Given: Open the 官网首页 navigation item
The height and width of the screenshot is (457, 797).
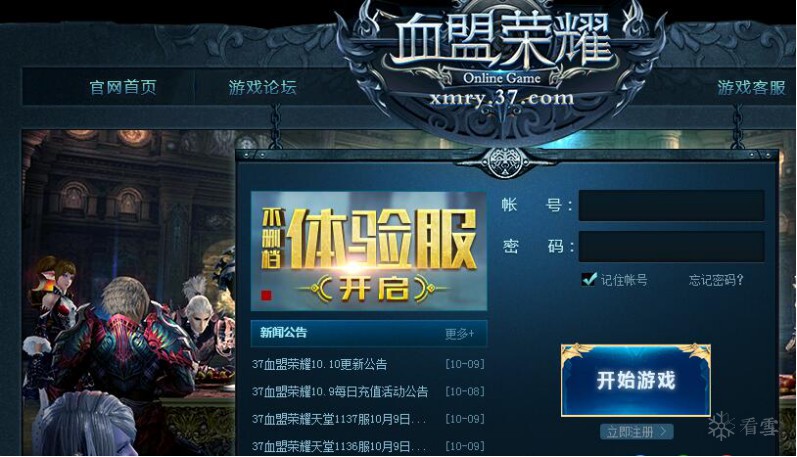Looking at the screenshot, I should pyautogui.click(x=123, y=87).
